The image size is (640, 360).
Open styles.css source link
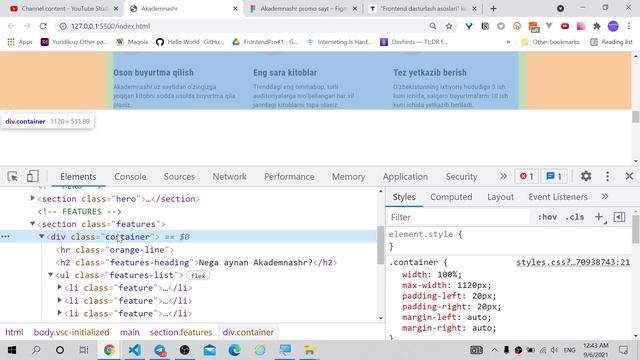[x=573, y=262]
